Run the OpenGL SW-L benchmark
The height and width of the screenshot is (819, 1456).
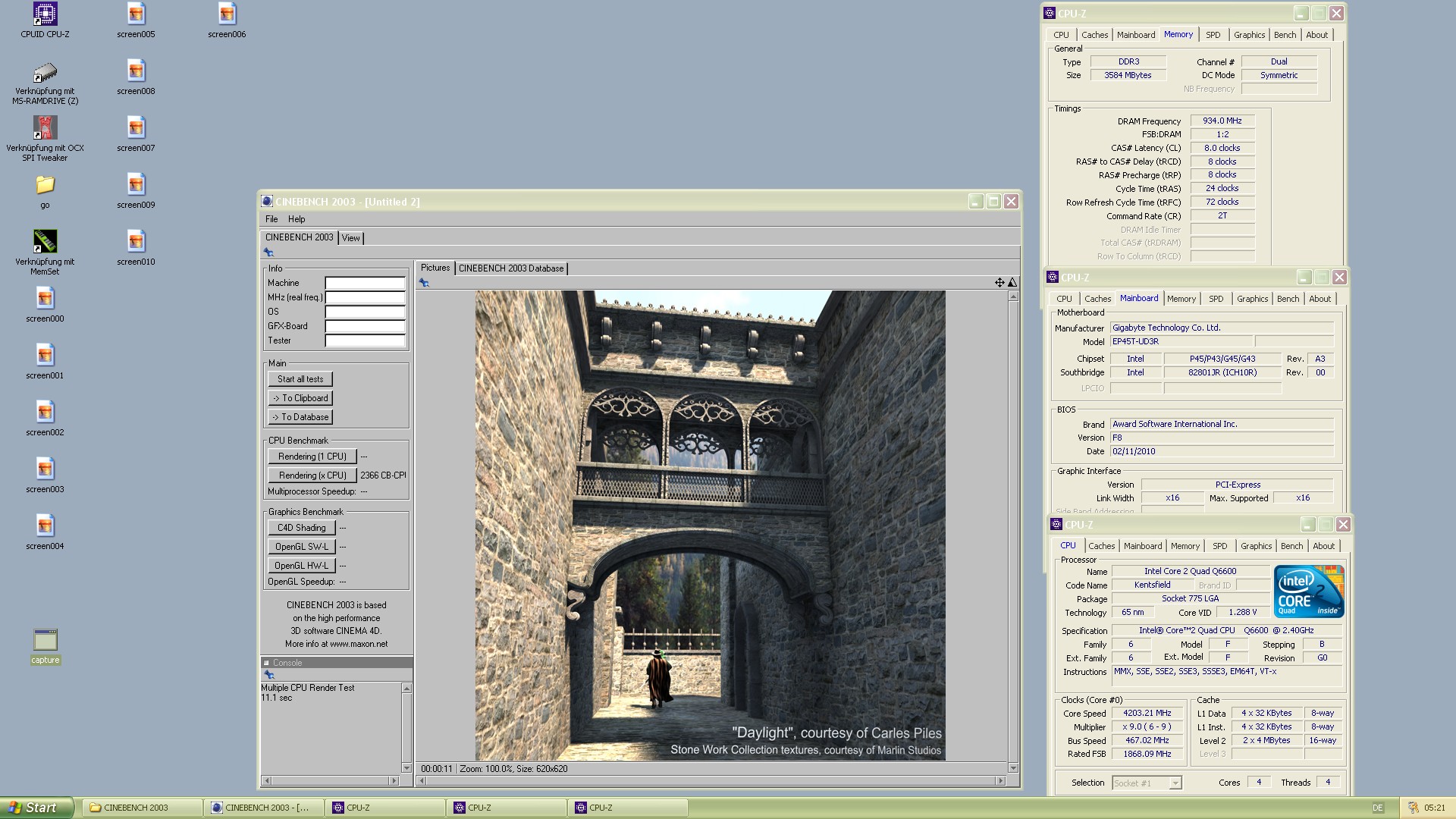[x=301, y=547]
